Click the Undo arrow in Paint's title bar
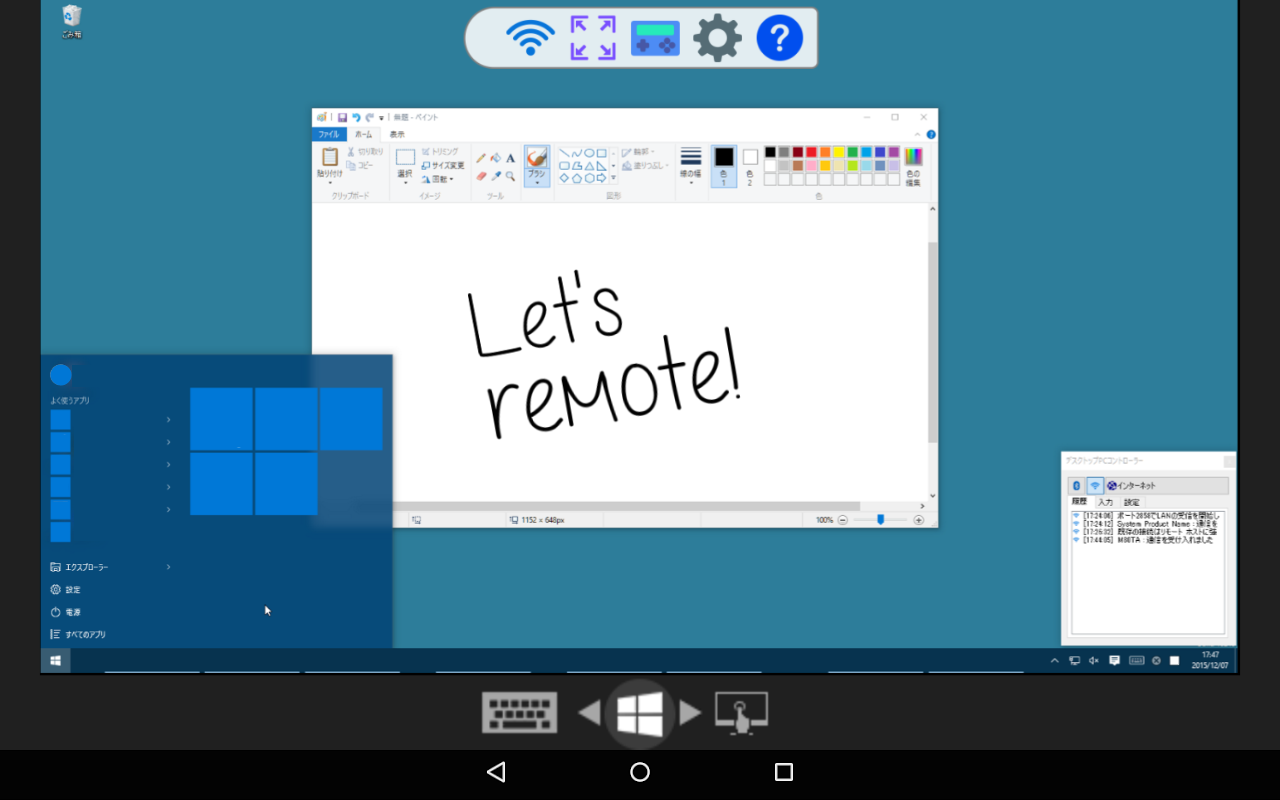The height and width of the screenshot is (800, 1280). point(356,117)
